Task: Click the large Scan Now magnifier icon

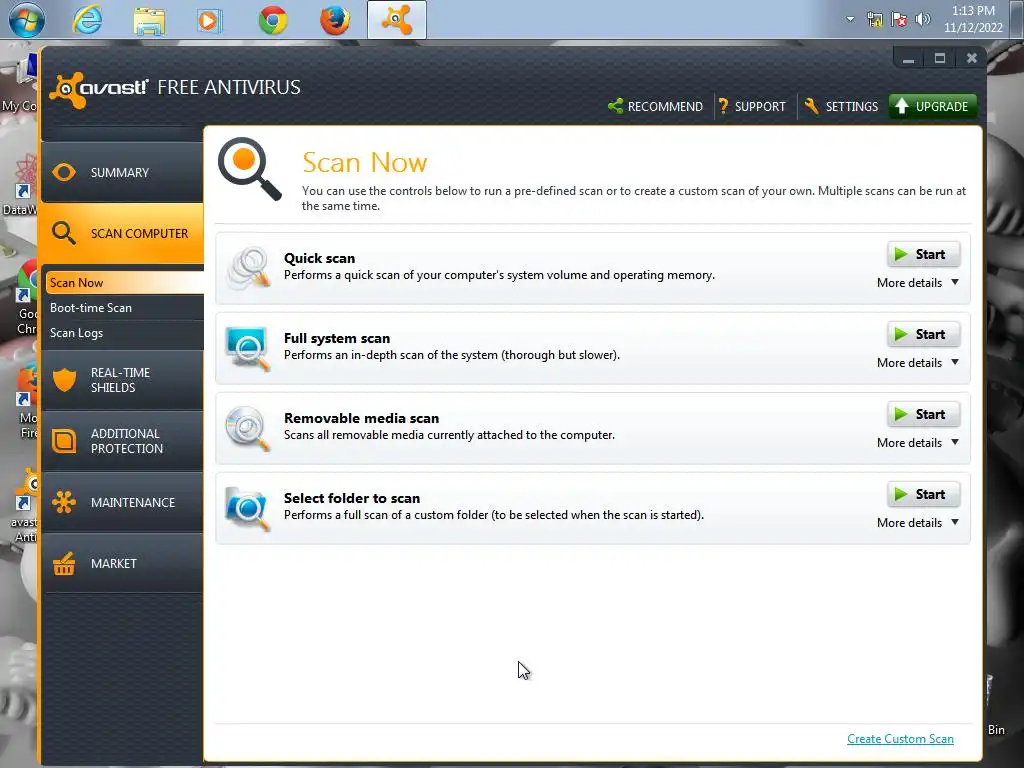Action: (x=249, y=168)
